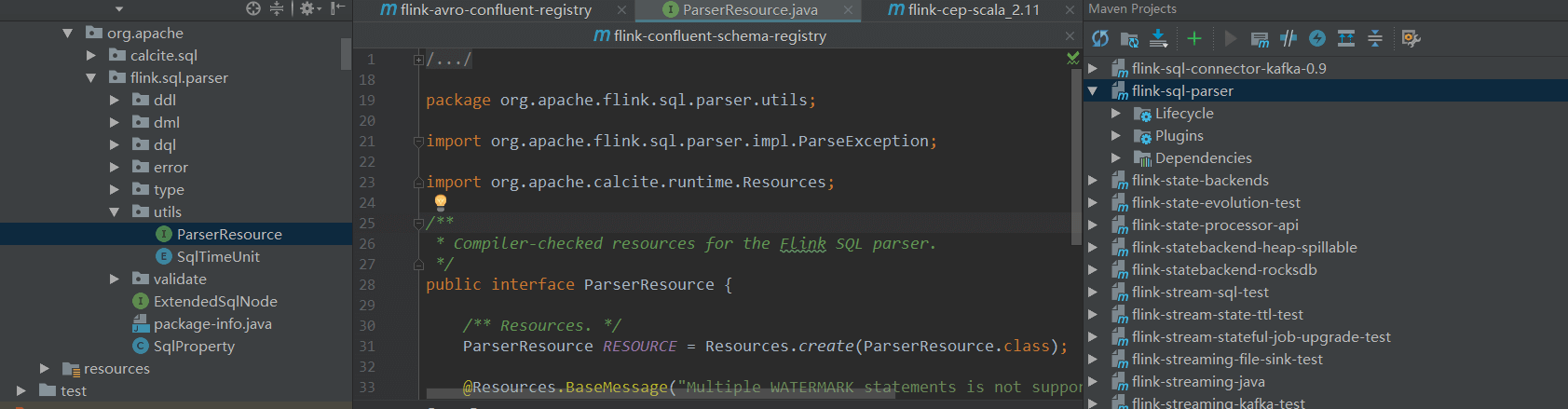The image size is (1568, 409).
Task: Expand test folder arrow
Action: click(20, 390)
